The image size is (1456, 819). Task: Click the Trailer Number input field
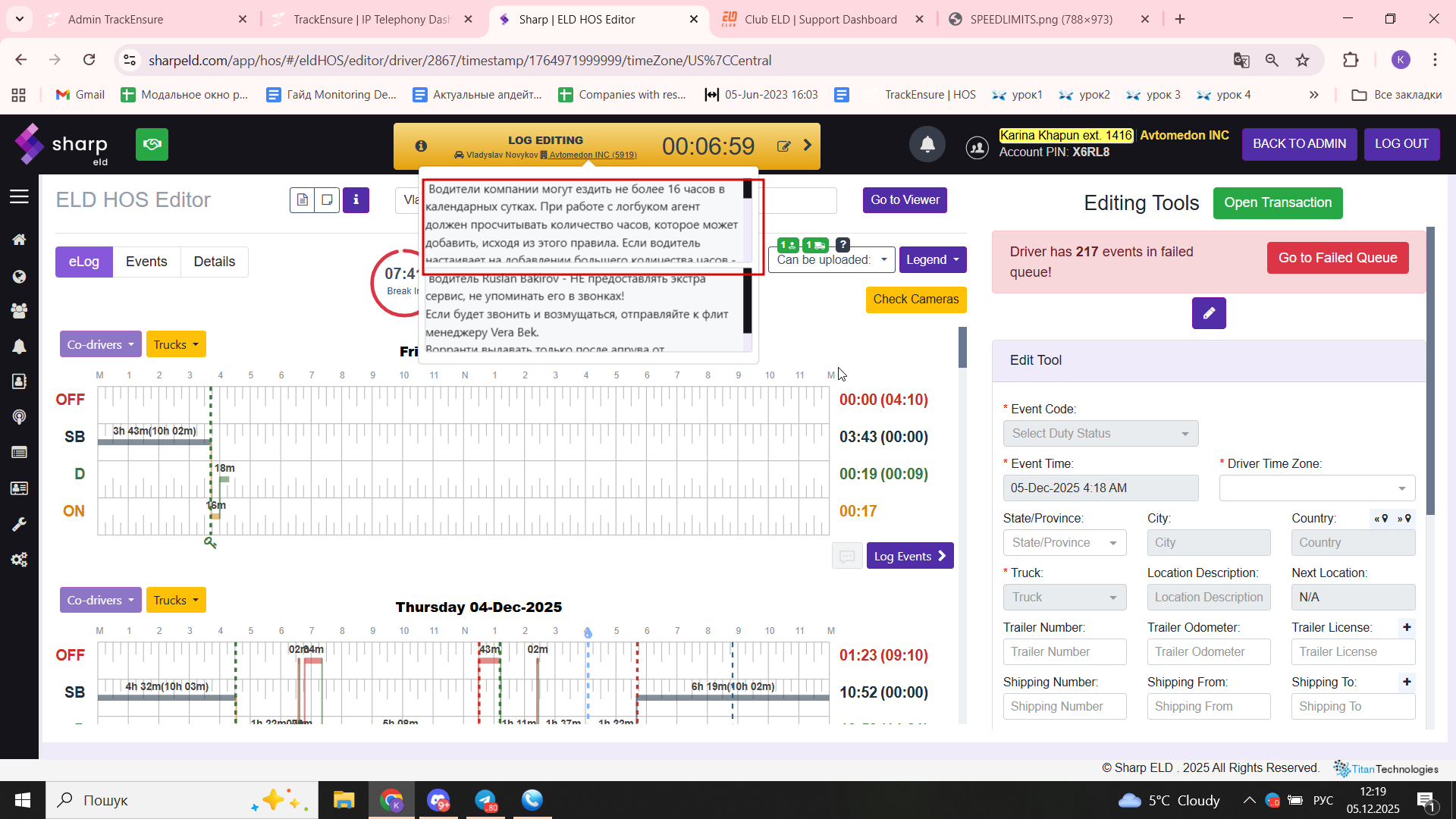(1064, 652)
